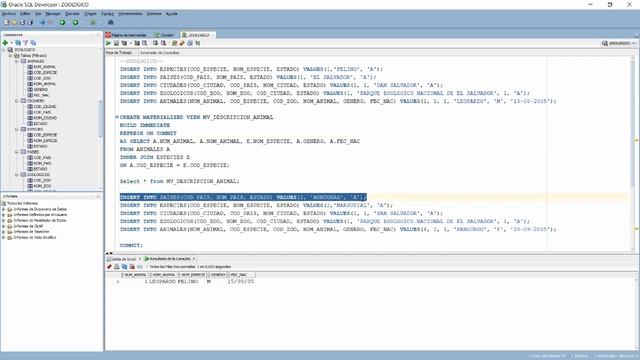Click the Rollback icon in worksheet toolbar
The width and height of the screenshot is (640, 360).
[163, 43]
